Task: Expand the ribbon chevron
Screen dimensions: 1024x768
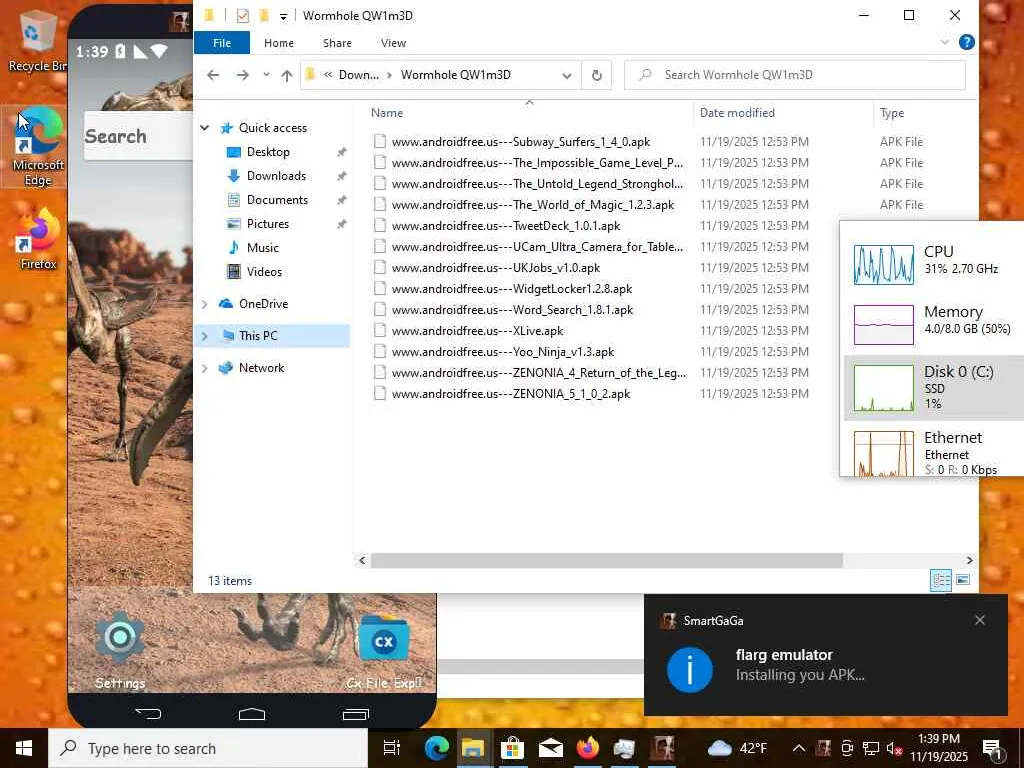Action: click(x=944, y=42)
